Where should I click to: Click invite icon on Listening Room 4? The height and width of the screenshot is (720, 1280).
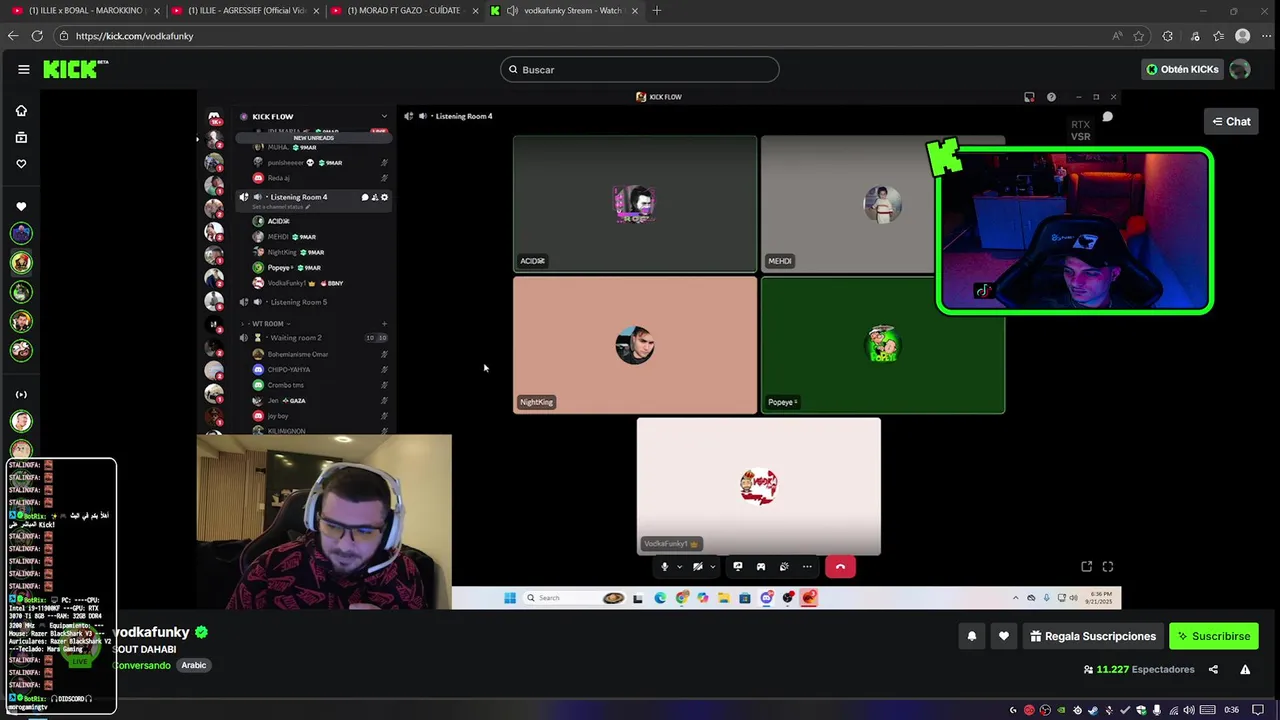(x=375, y=197)
